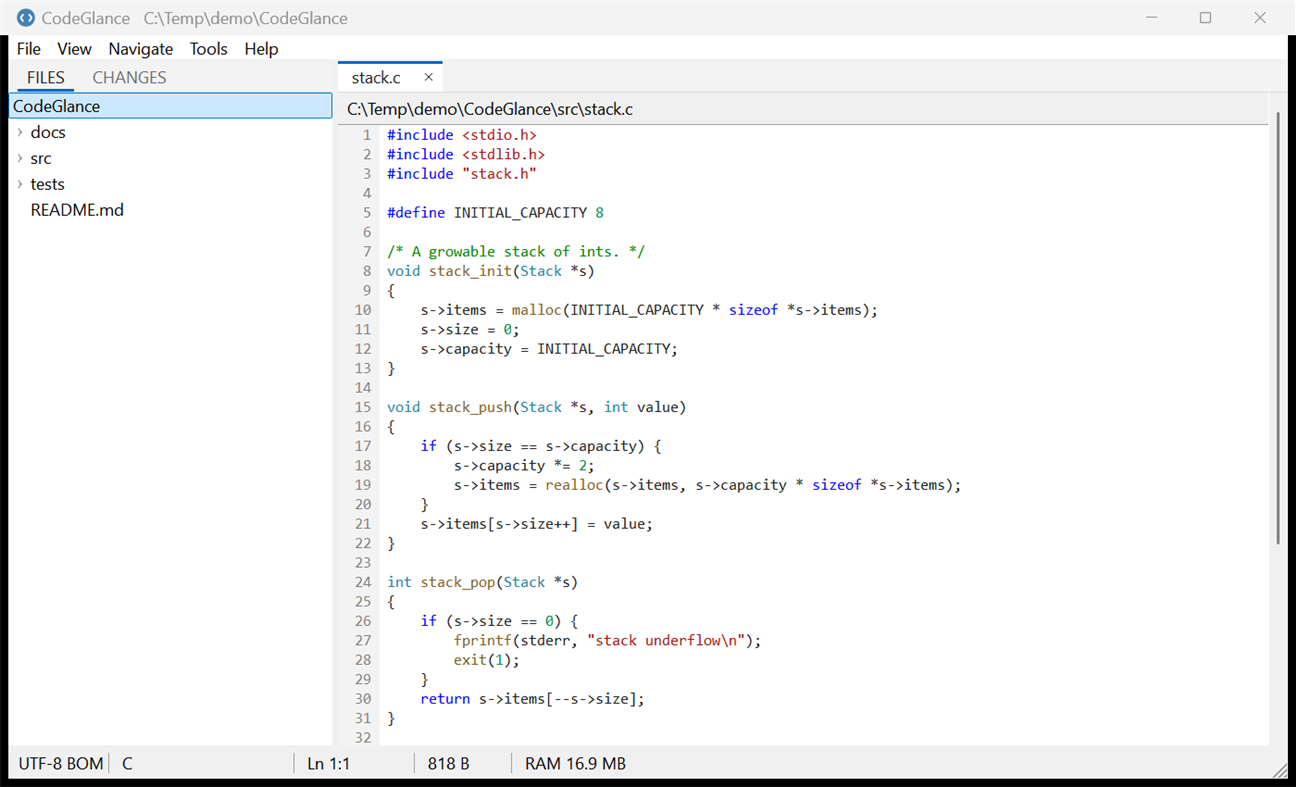Select the src folder row
The image size is (1296, 787).
[x=171, y=158]
